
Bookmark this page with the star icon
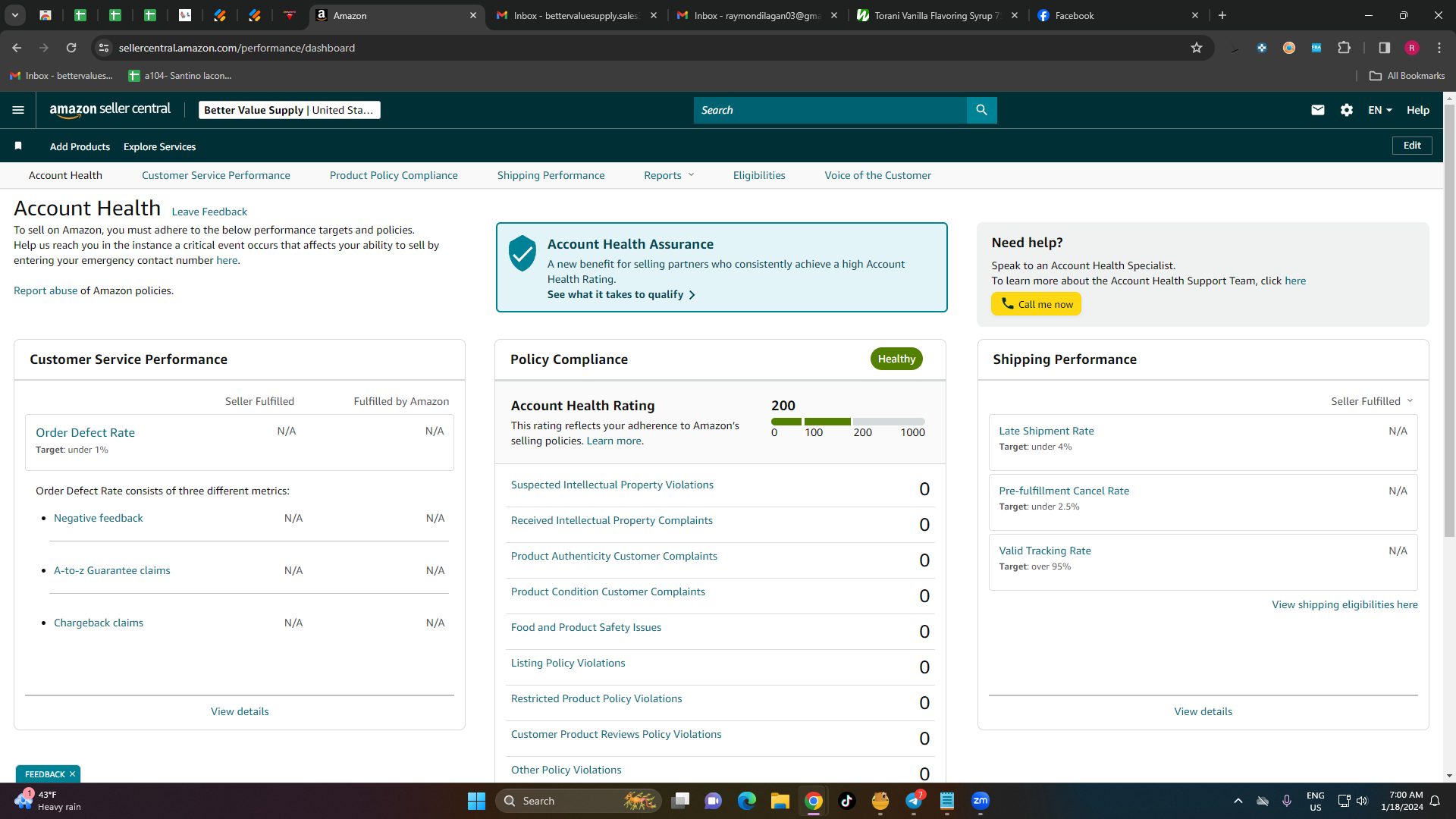1197,48
